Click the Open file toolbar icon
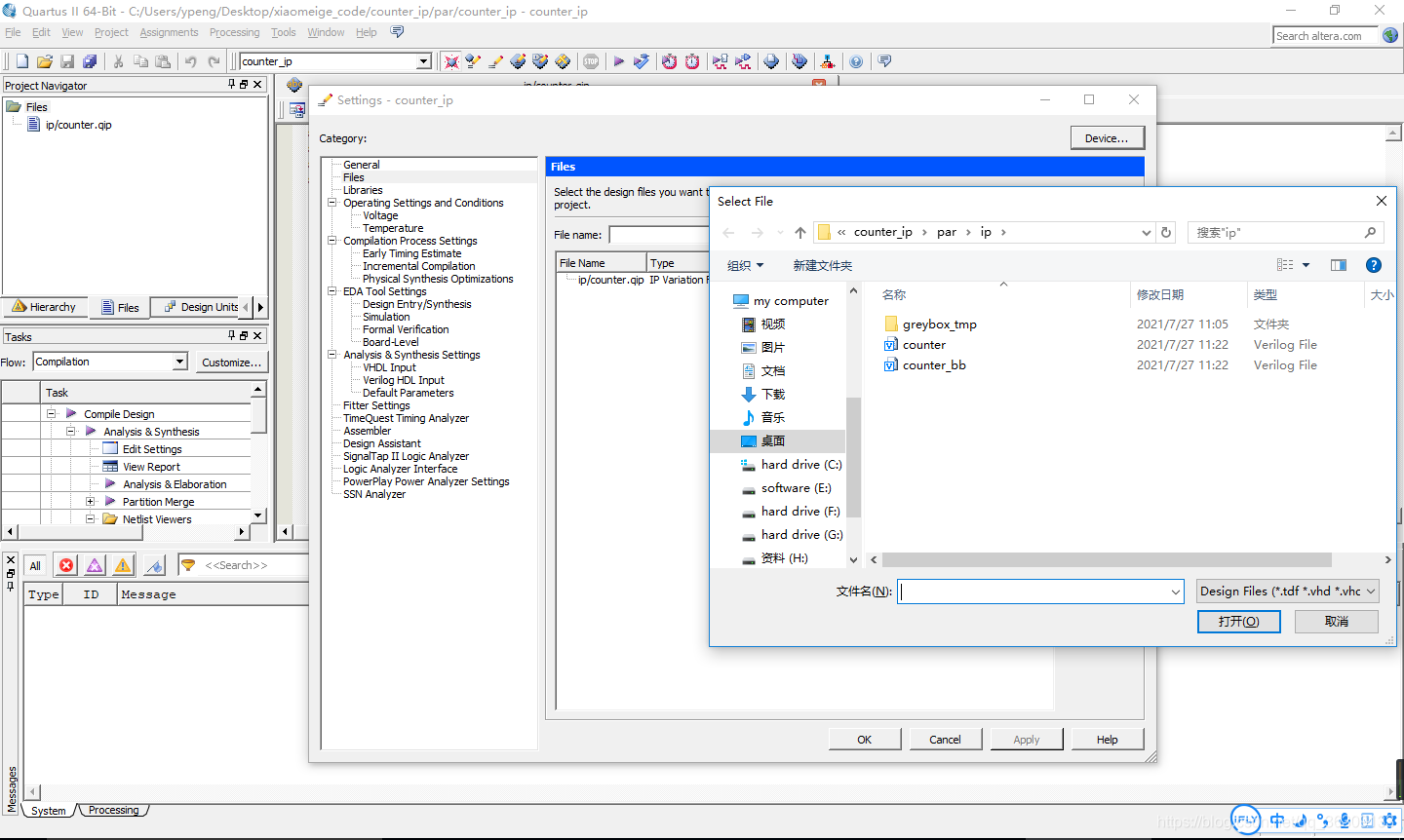Viewport: 1404px width, 840px height. click(x=45, y=61)
